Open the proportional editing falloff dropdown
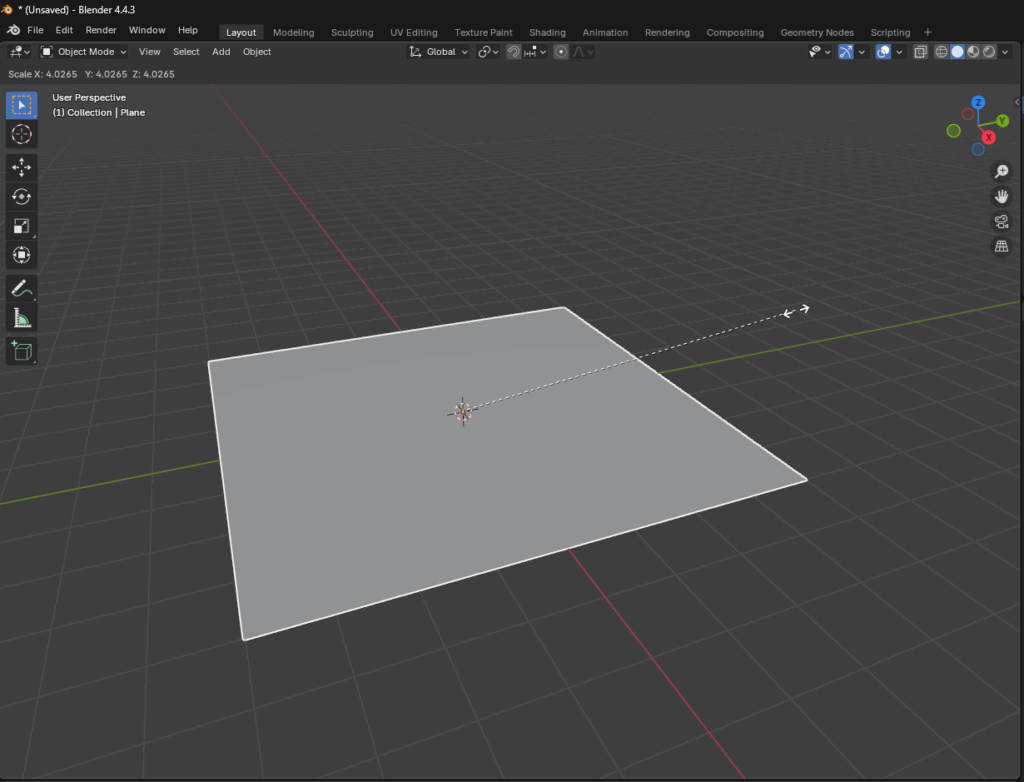 [583, 52]
